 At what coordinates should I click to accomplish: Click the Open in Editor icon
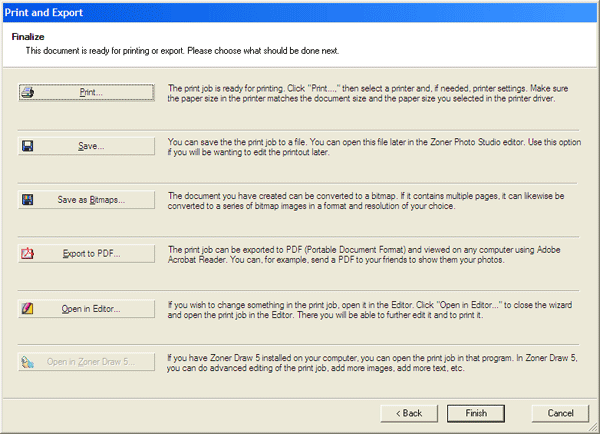27,308
